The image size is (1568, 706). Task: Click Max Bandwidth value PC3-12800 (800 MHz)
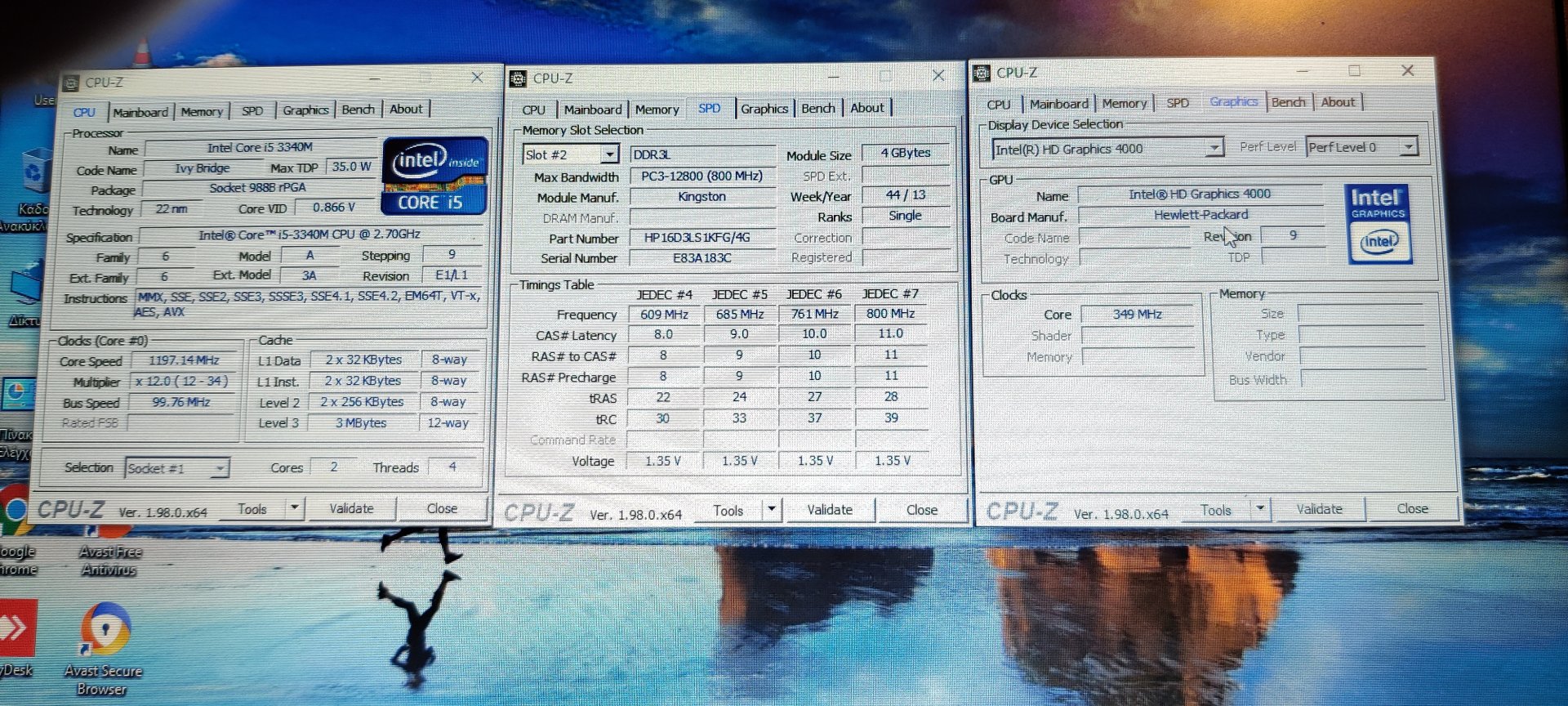[702, 176]
